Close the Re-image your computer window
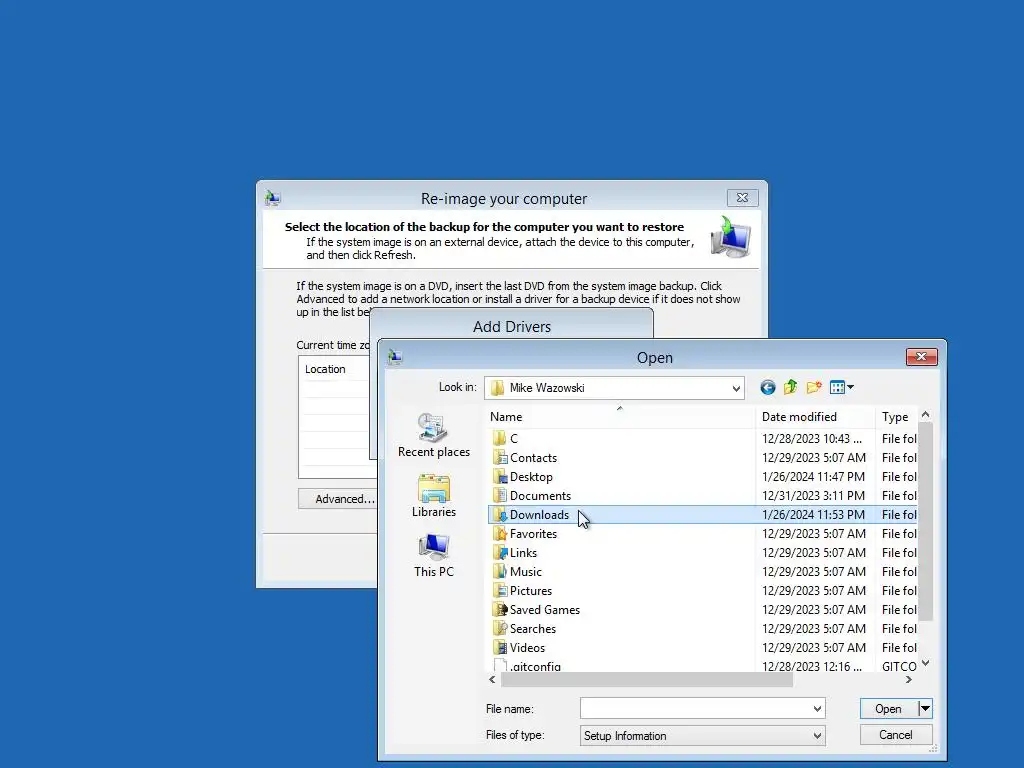Screen dimensions: 1024x768 (743, 197)
